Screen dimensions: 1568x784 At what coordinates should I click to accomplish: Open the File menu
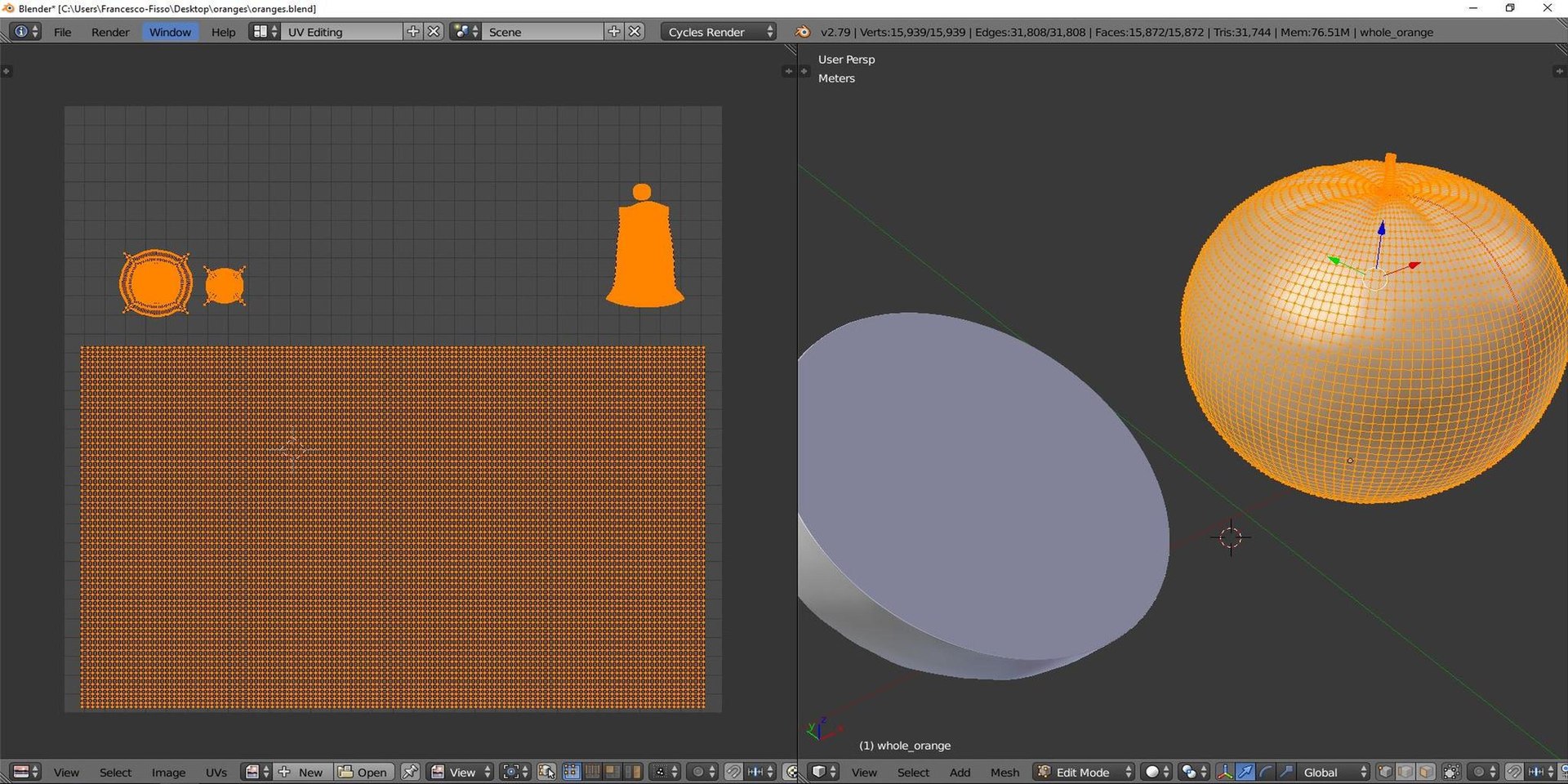[x=62, y=32]
